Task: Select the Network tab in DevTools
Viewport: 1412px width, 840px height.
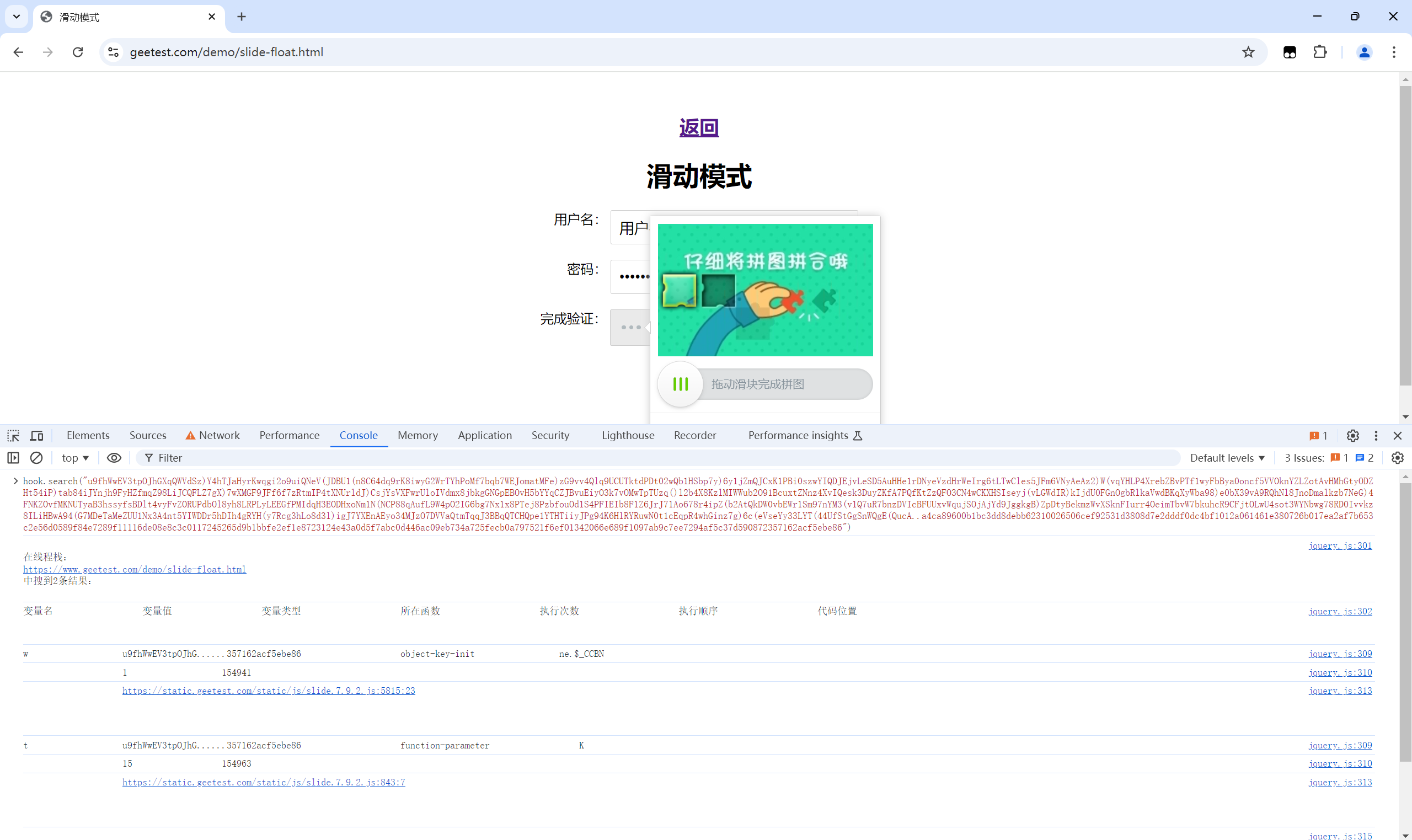Action: [x=218, y=435]
